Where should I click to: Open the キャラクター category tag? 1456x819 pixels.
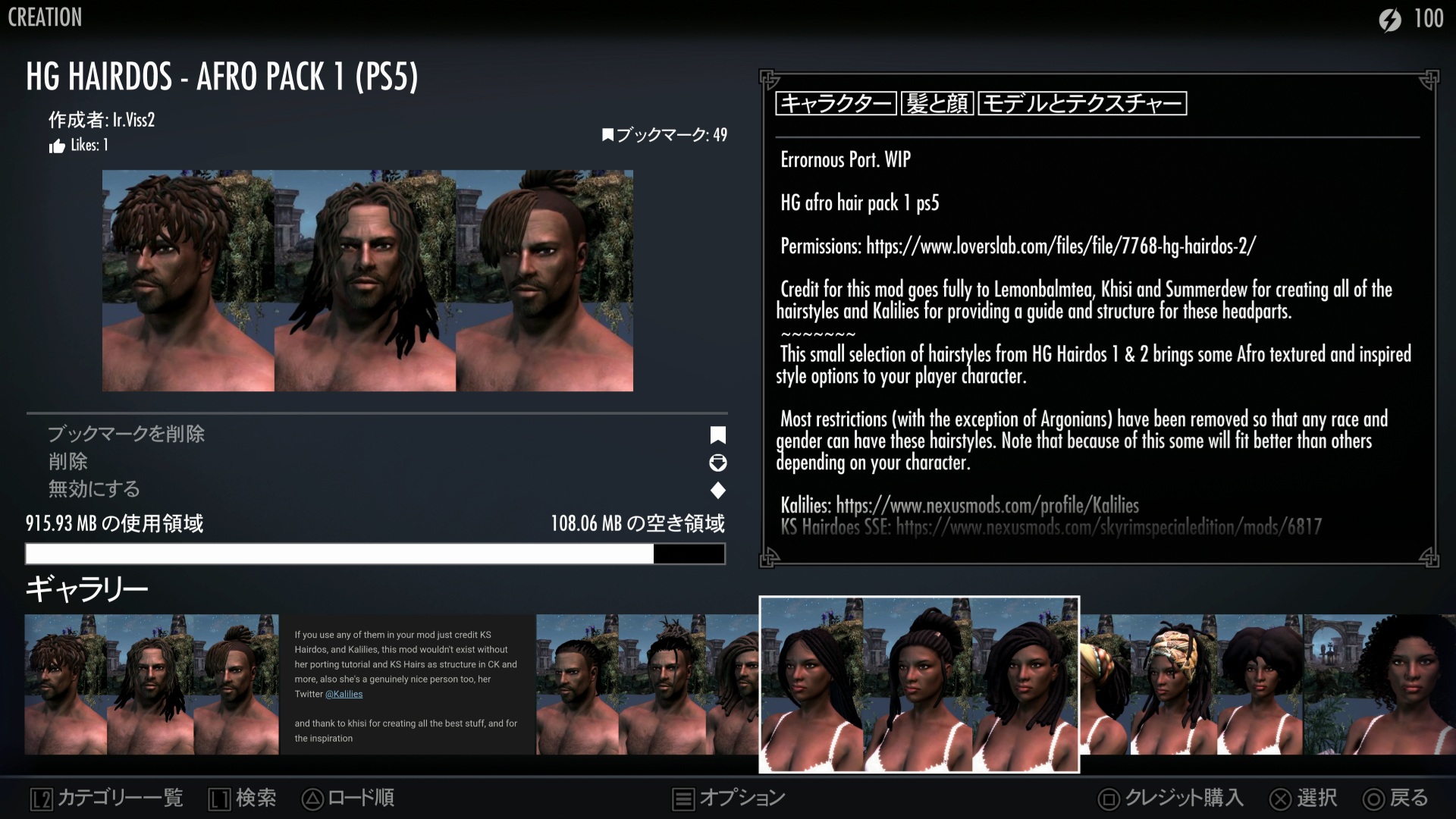[x=836, y=104]
